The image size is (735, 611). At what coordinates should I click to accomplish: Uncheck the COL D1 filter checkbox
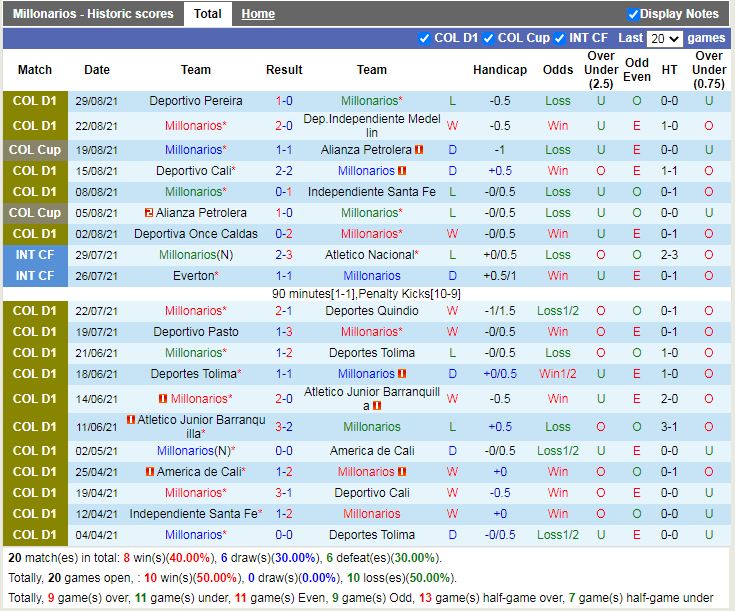[425, 38]
